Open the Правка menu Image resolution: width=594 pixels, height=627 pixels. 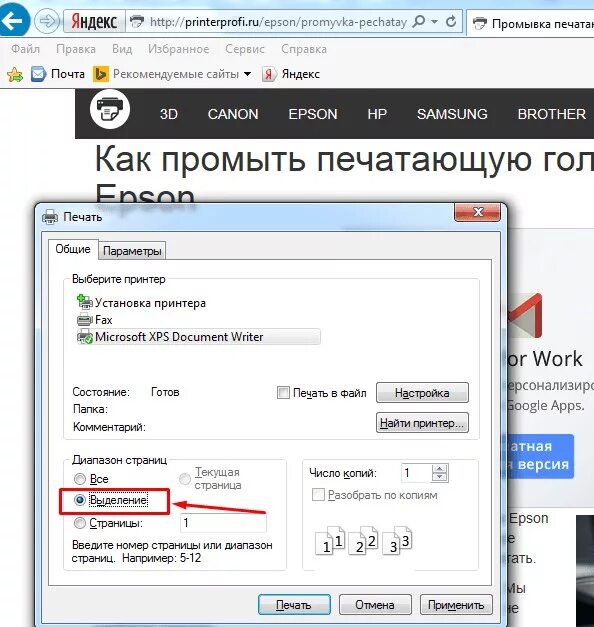pyautogui.click(x=76, y=49)
